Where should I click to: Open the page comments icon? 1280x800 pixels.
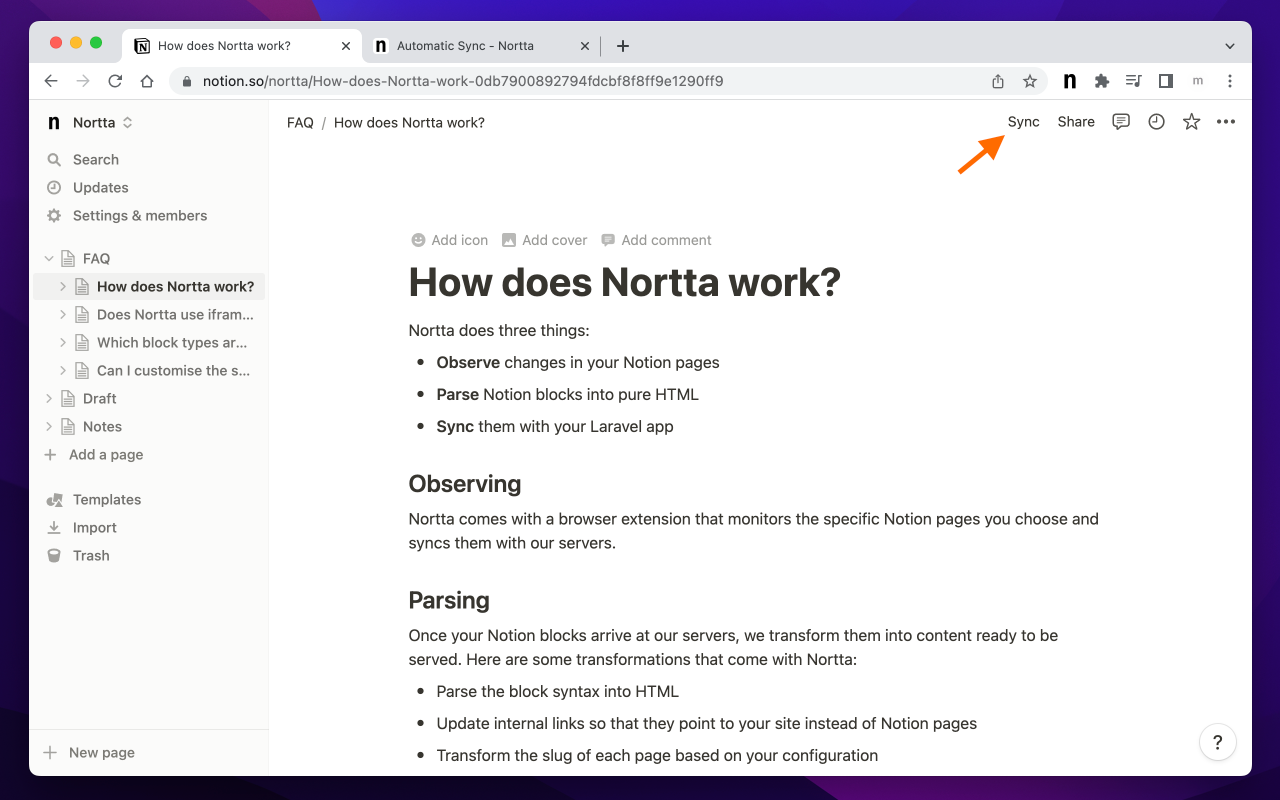coord(1121,122)
